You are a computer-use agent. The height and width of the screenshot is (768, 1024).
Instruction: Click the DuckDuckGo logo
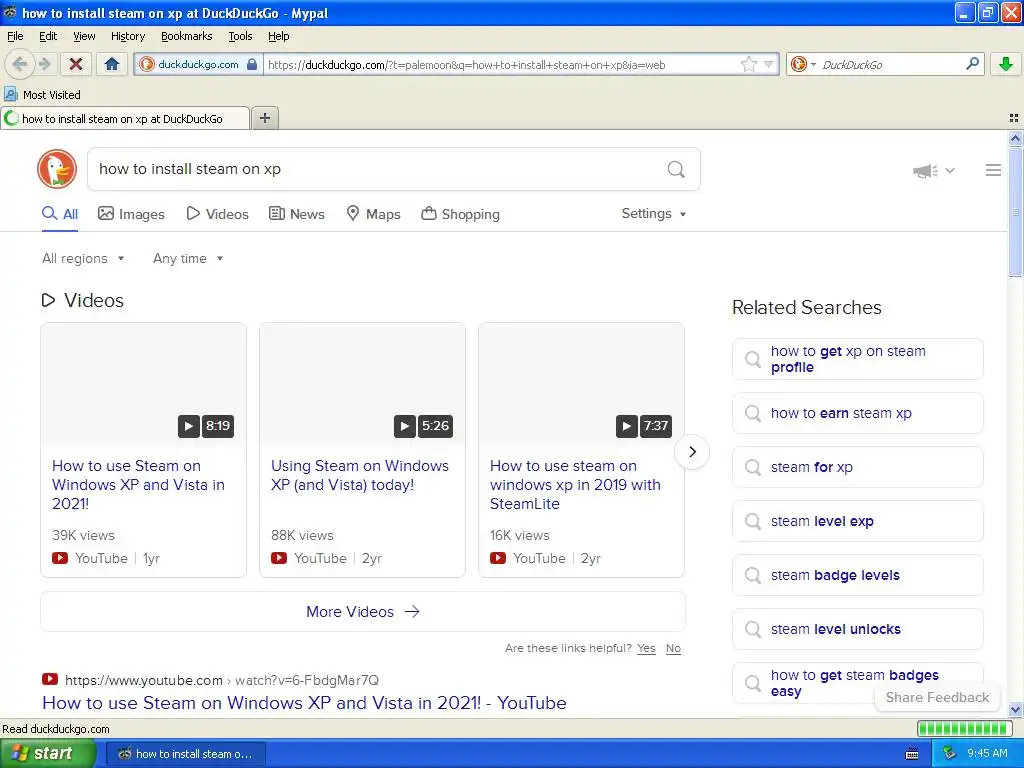tap(57, 169)
